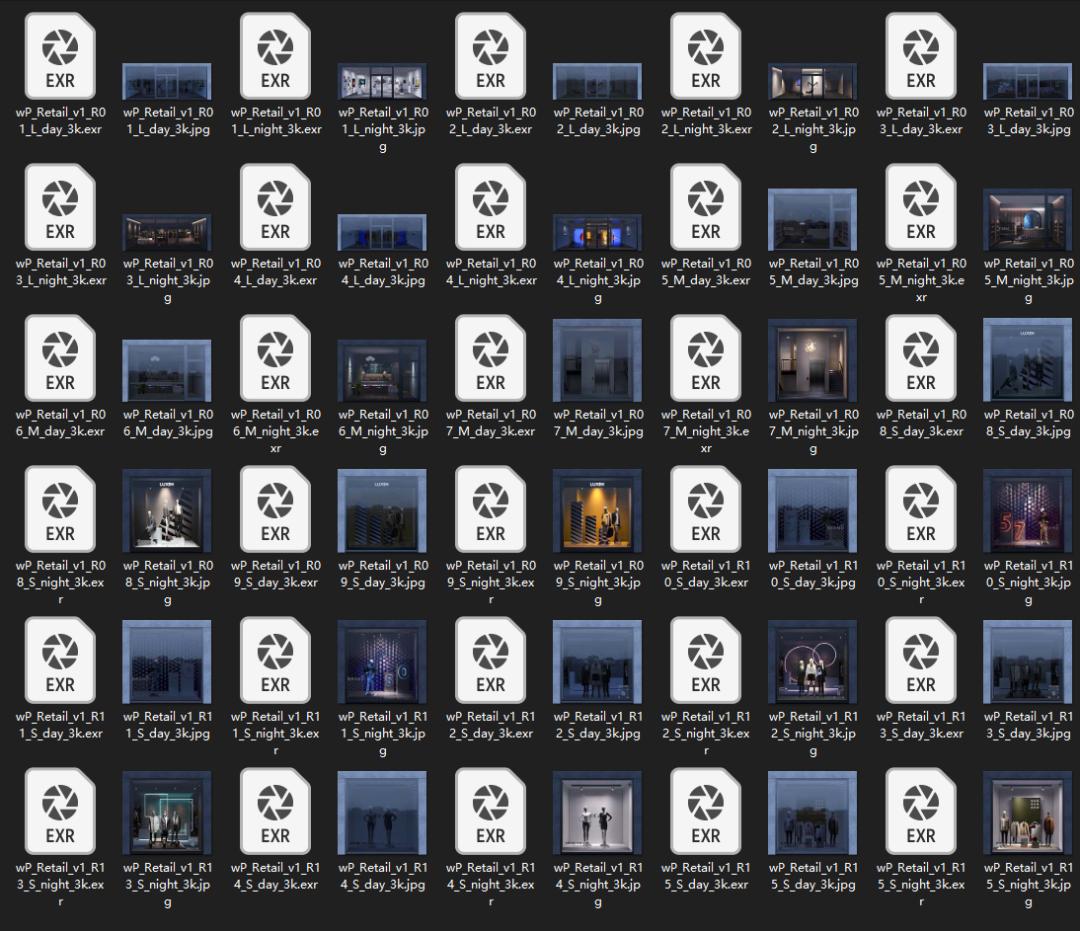The width and height of the screenshot is (1080, 931).
Task: Open thumbnail wP_Retail_v1_R04_L_day_3k.jpg
Action: click(x=382, y=232)
